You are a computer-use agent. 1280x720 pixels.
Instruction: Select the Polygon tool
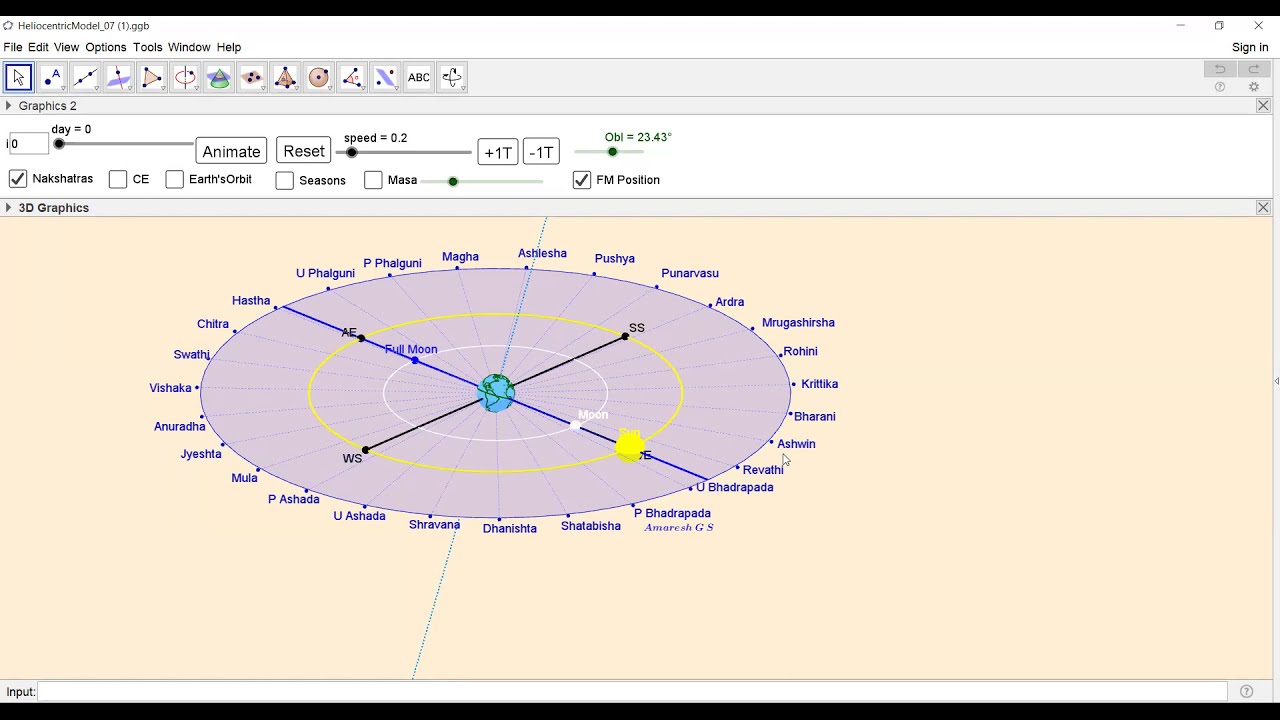tap(152, 77)
